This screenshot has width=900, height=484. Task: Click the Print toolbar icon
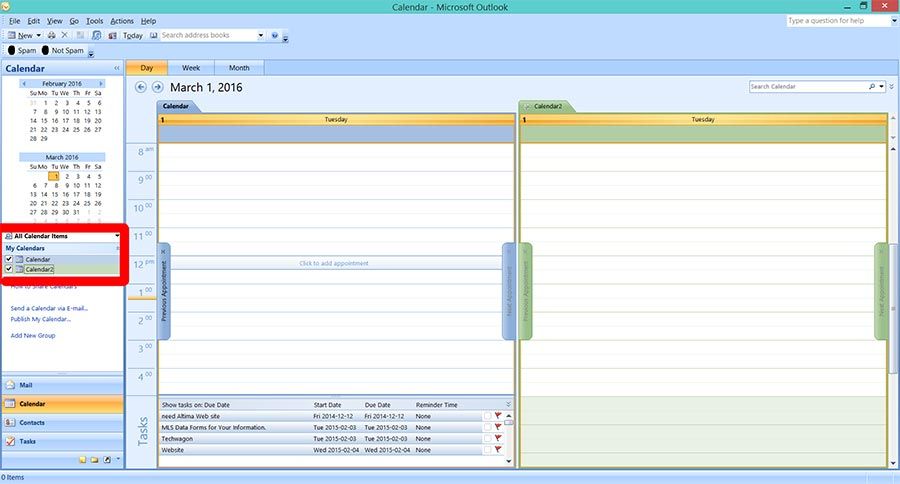pos(52,36)
